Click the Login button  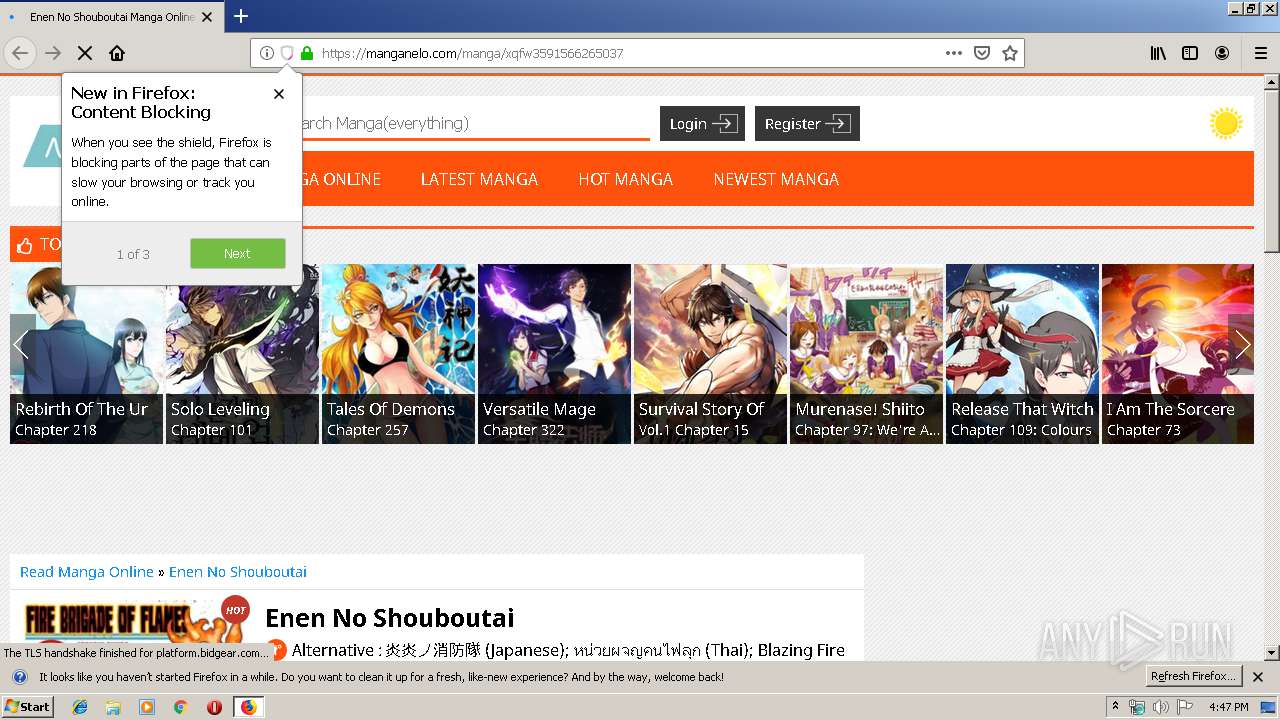click(x=702, y=124)
